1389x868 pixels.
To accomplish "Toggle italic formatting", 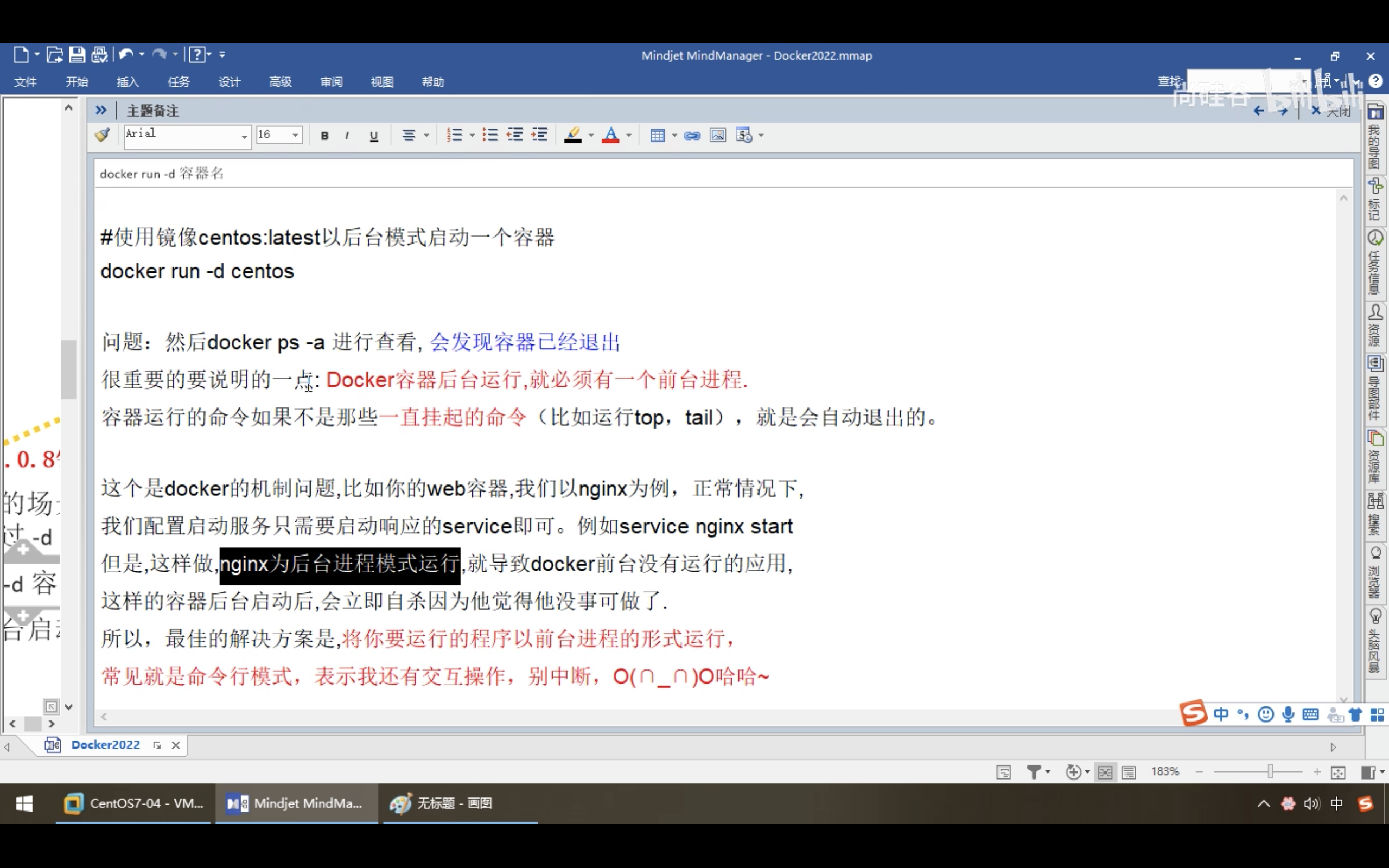I will point(347,136).
